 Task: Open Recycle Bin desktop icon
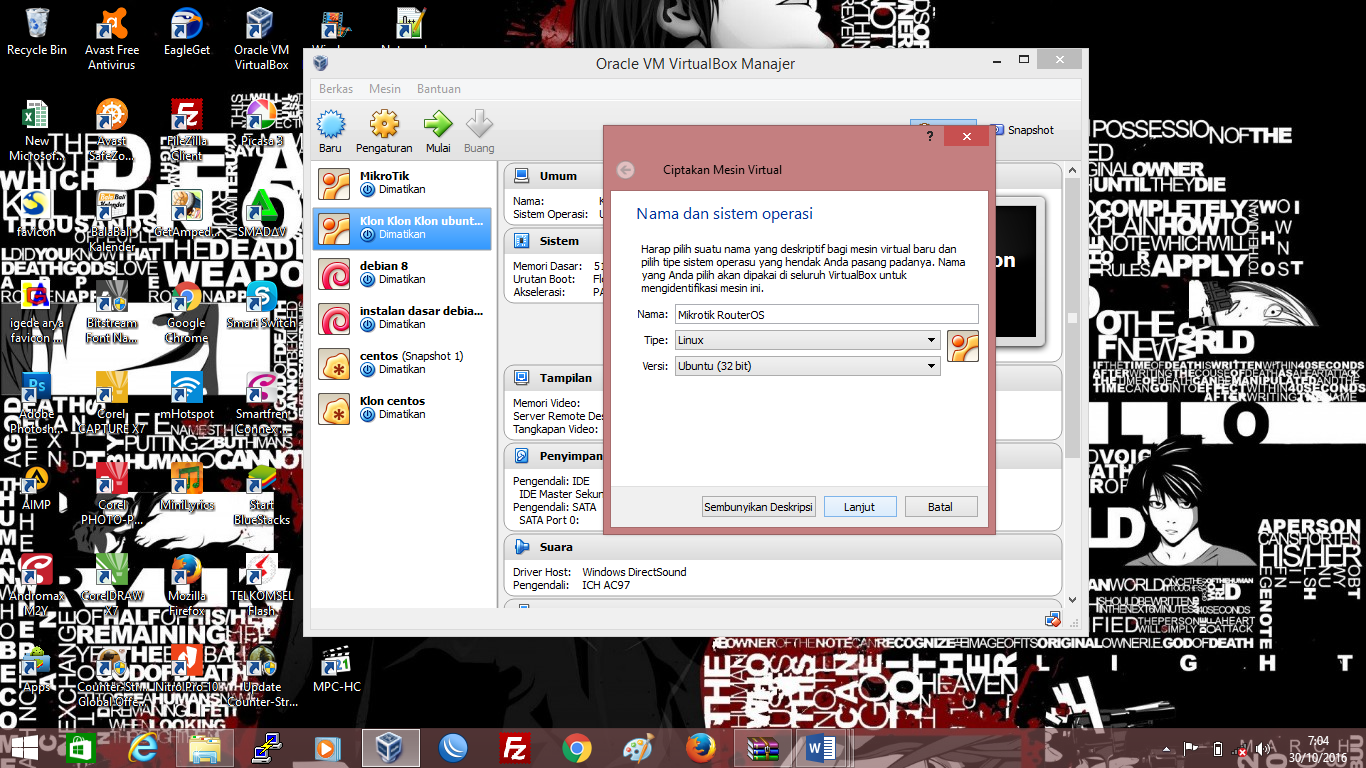[x=37, y=32]
